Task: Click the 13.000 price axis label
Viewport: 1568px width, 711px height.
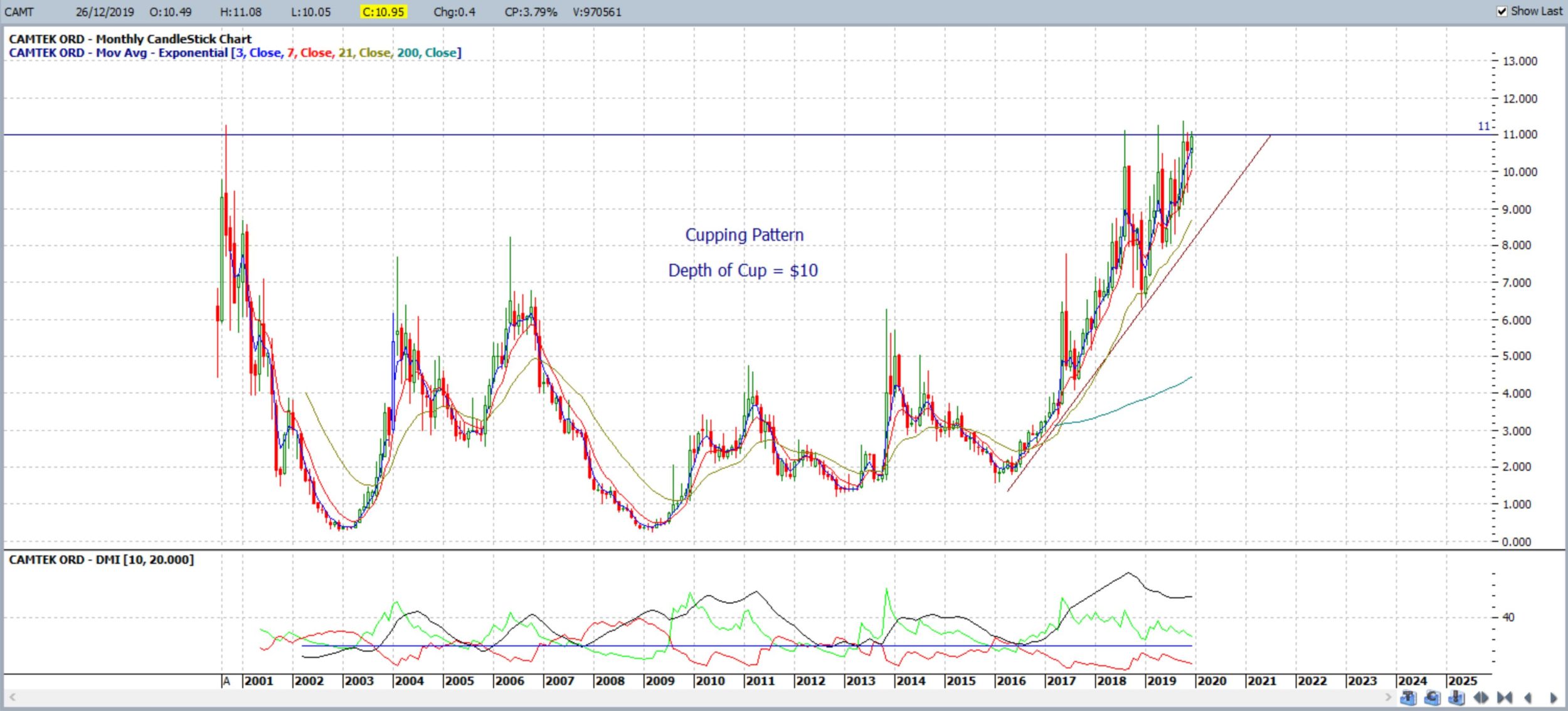Action: (1520, 61)
